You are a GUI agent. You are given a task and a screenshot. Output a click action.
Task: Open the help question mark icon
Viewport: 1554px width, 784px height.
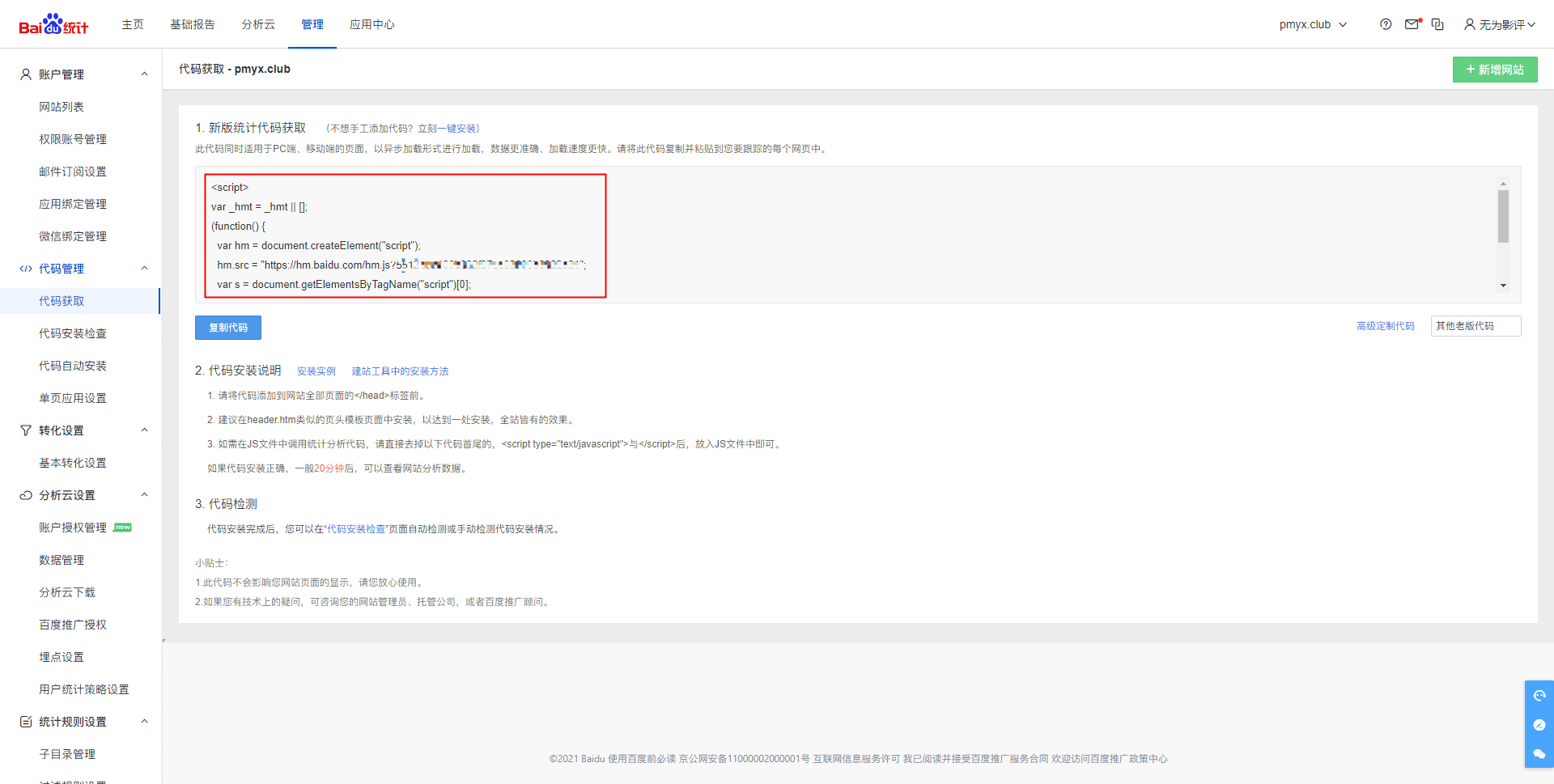tap(1386, 24)
